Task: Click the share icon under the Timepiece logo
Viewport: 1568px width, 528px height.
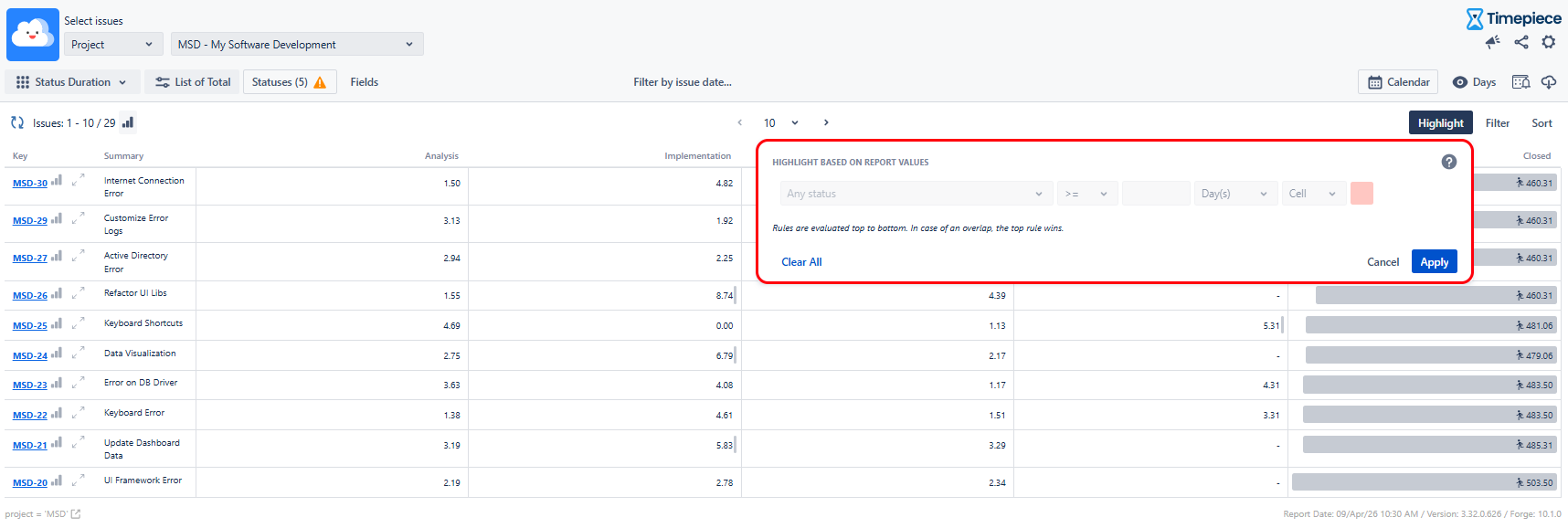Action: click(x=1521, y=42)
